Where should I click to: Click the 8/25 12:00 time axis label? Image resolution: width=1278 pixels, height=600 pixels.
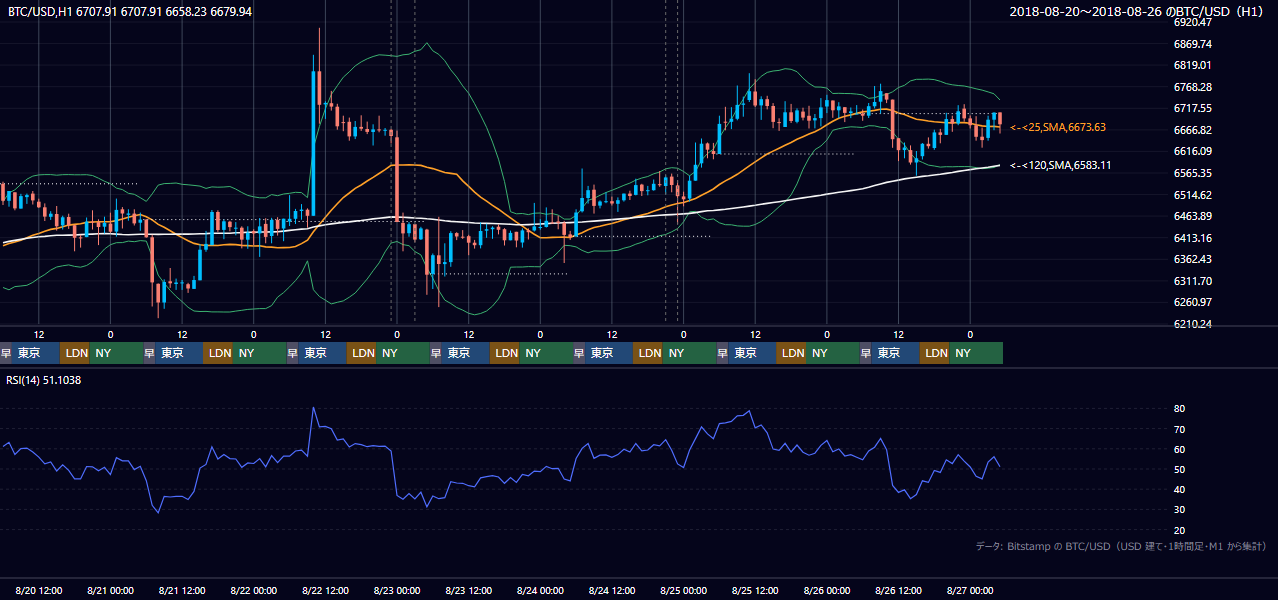tap(756, 591)
